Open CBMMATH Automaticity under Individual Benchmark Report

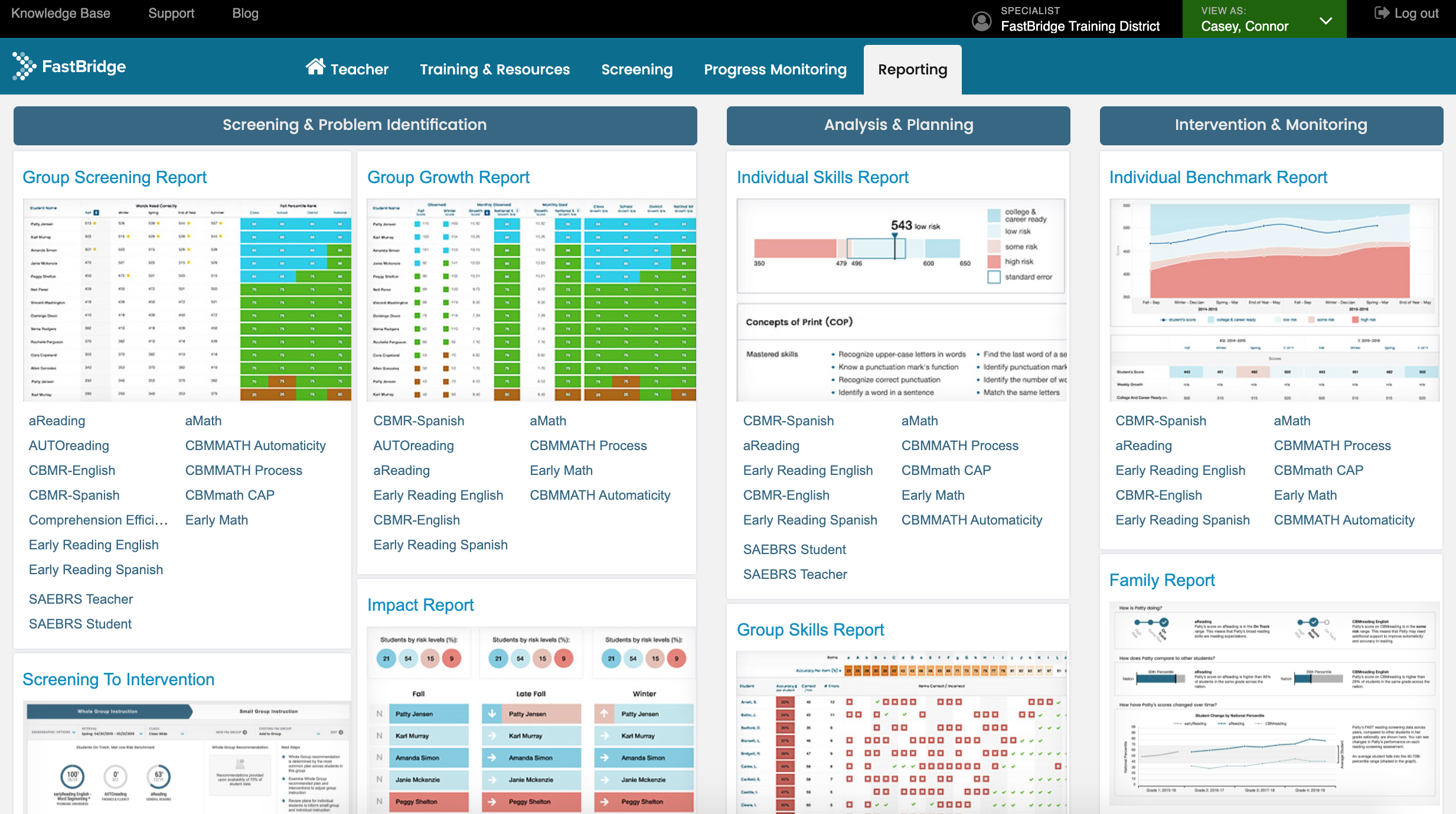tap(1344, 520)
